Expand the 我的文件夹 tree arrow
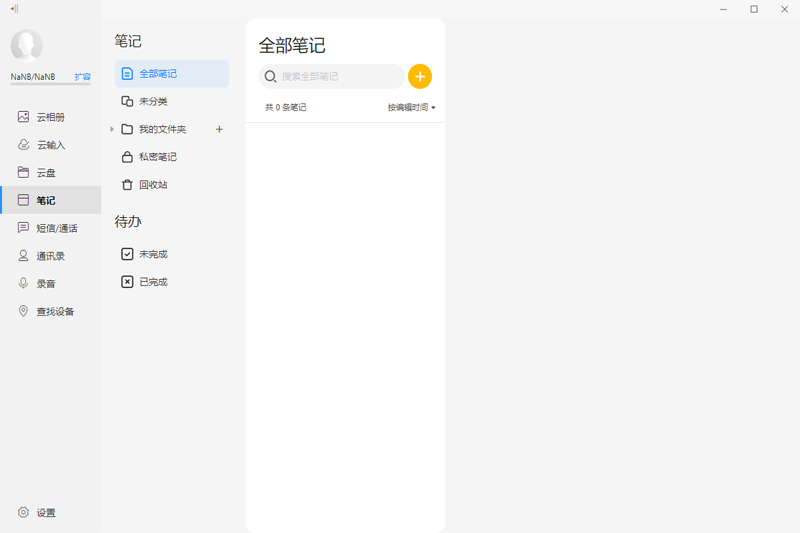This screenshot has height=533, width=800. tap(112, 130)
